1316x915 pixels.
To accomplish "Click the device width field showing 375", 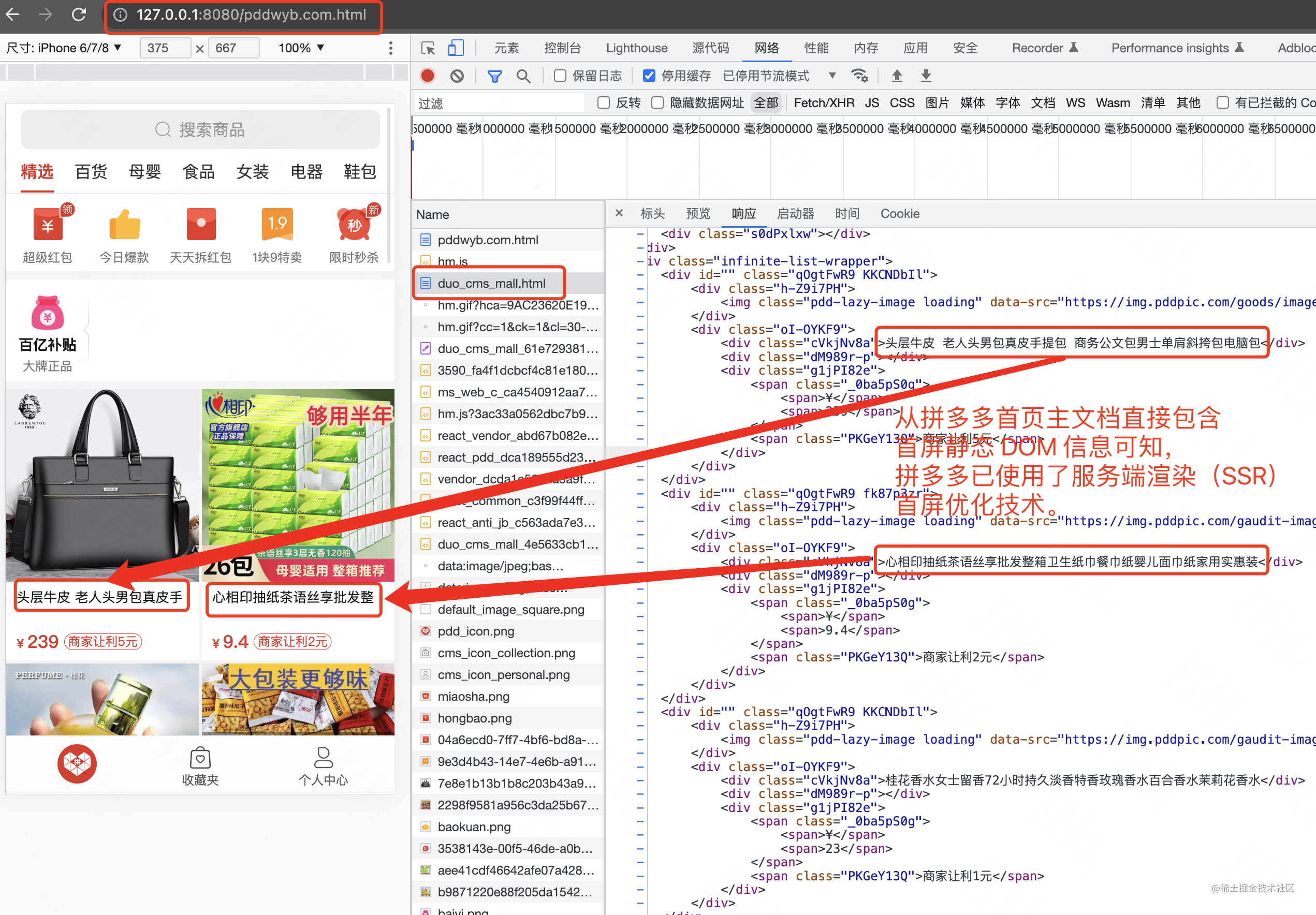I will tap(165, 48).
